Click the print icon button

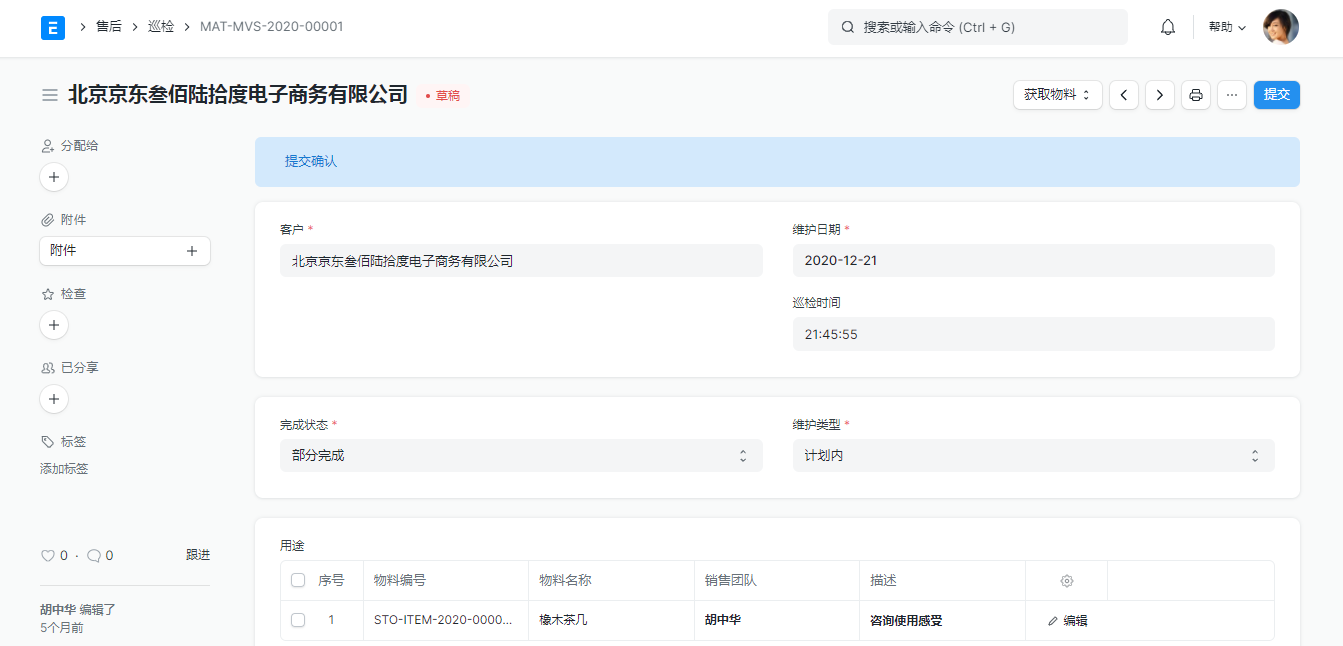(1196, 95)
